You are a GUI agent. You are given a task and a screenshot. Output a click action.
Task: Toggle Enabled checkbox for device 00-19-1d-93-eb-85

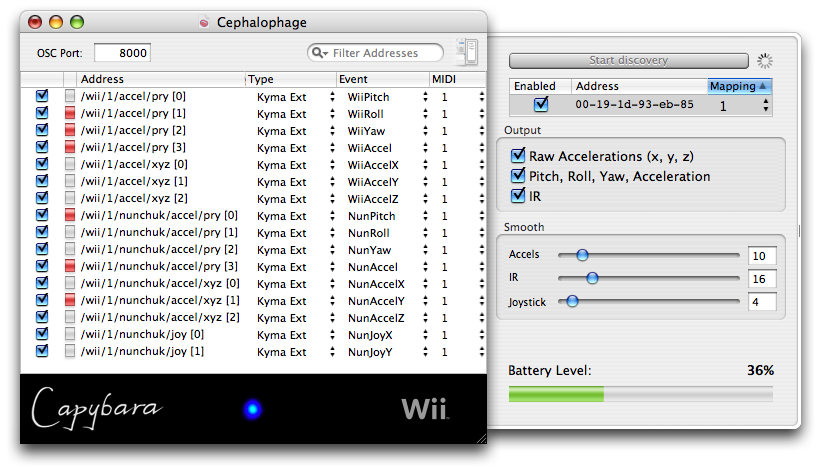click(x=540, y=104)
